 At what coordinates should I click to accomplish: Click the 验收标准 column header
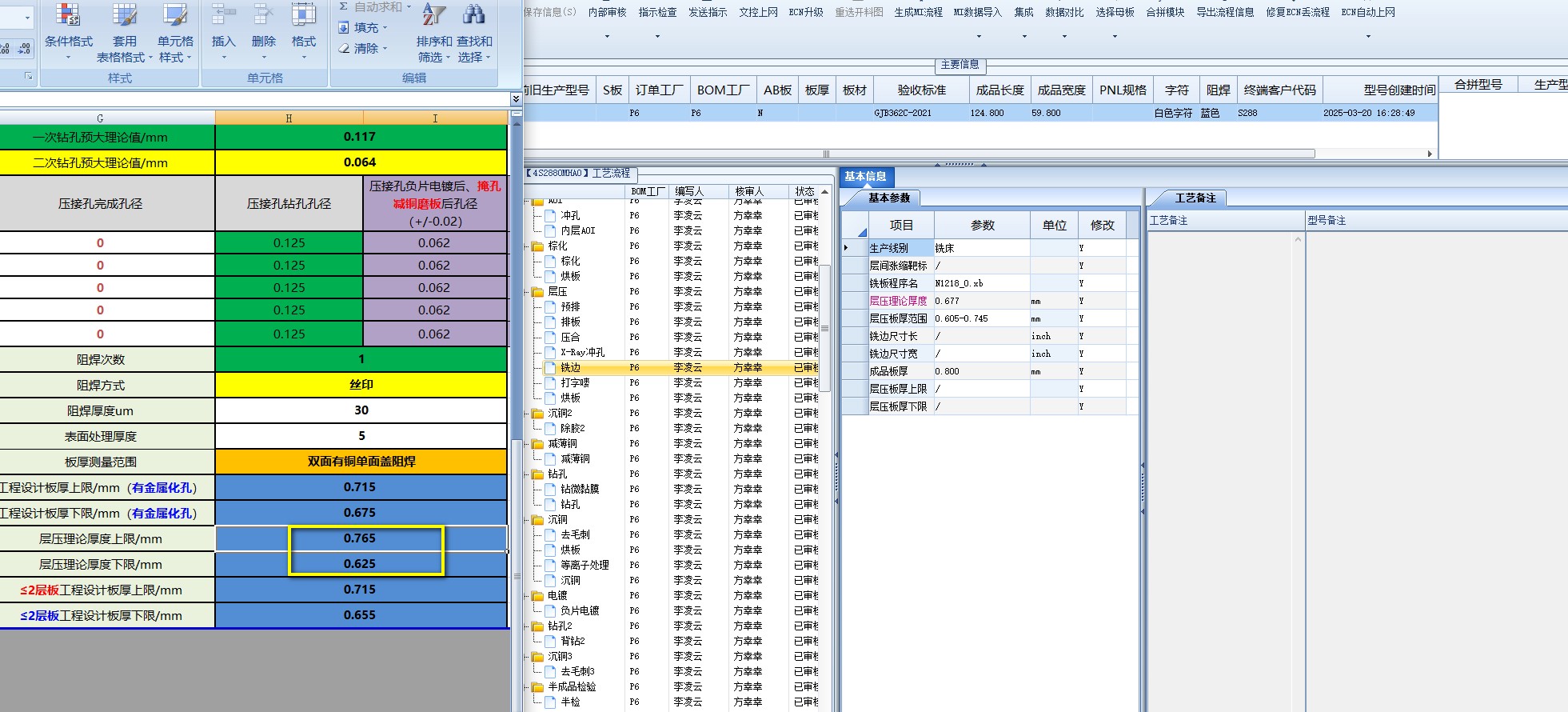pyautogui.click(x=921, y=90)
